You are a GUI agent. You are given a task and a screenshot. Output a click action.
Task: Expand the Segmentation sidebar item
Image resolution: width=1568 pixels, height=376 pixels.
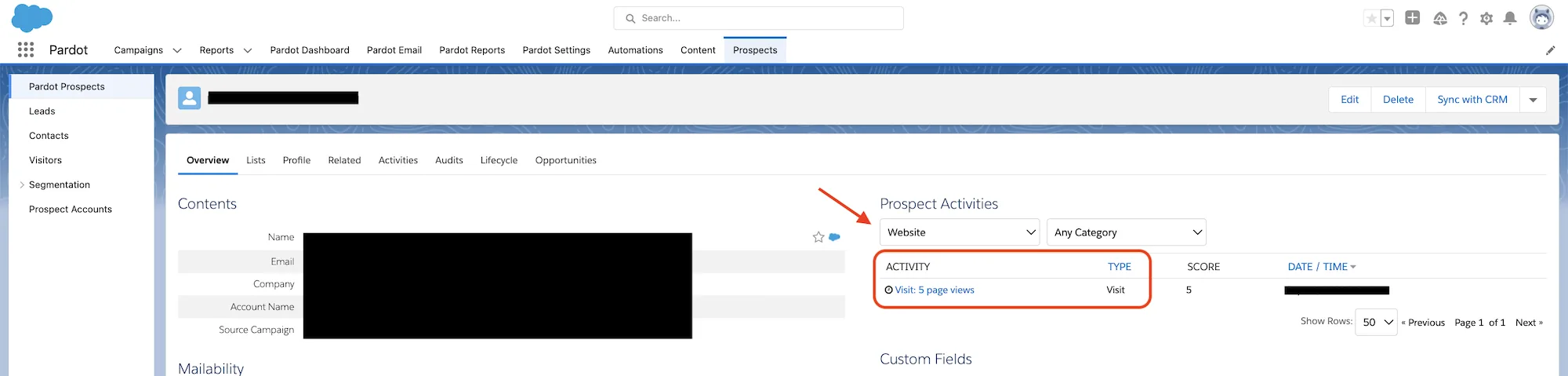[x=22, y=185]
